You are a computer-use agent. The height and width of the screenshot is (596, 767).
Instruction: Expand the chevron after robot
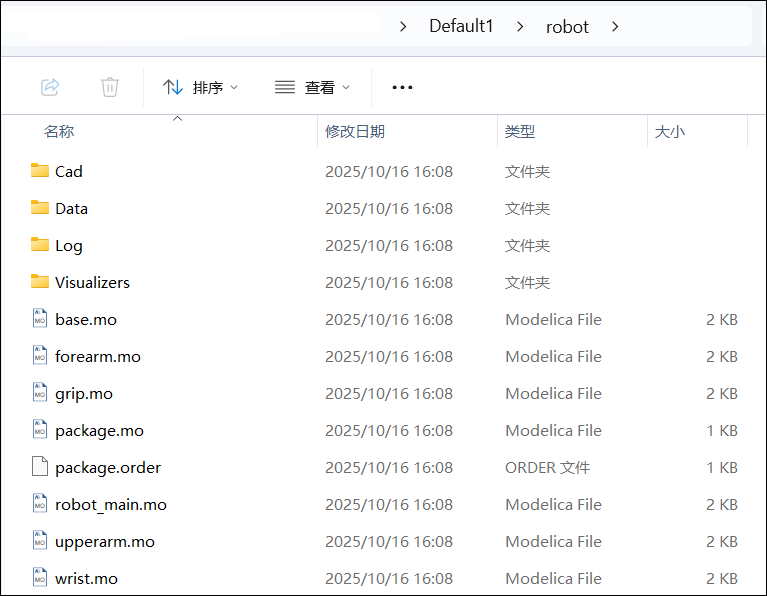tap(615, 26)
